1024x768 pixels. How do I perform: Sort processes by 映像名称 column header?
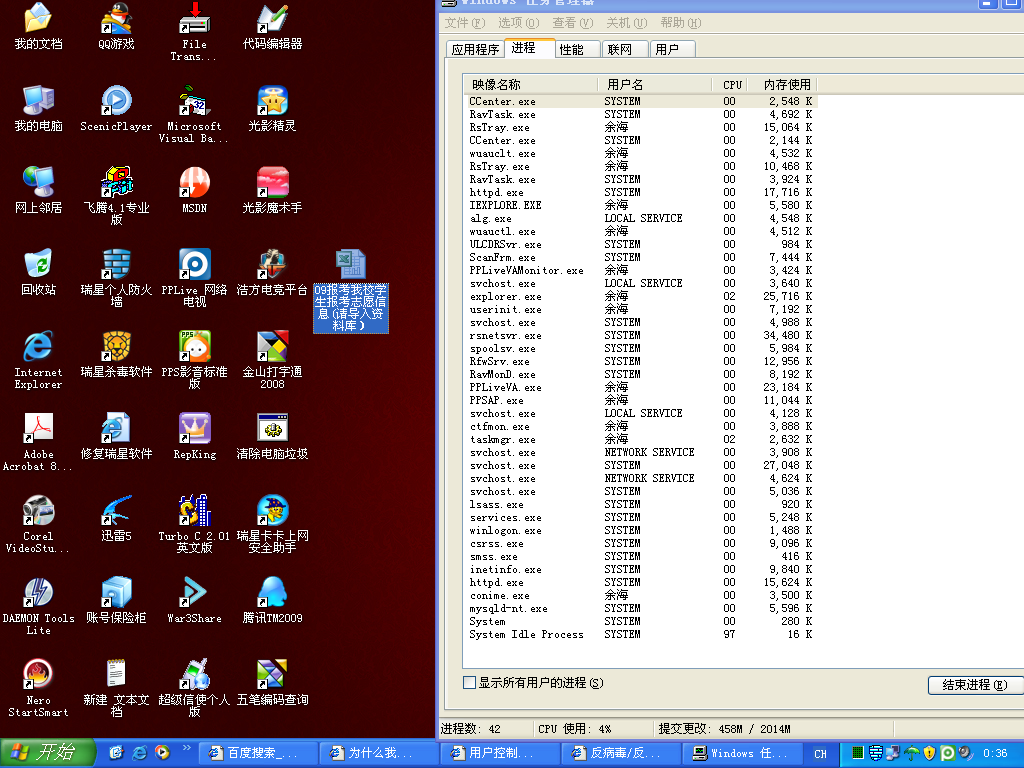(531, 85)
